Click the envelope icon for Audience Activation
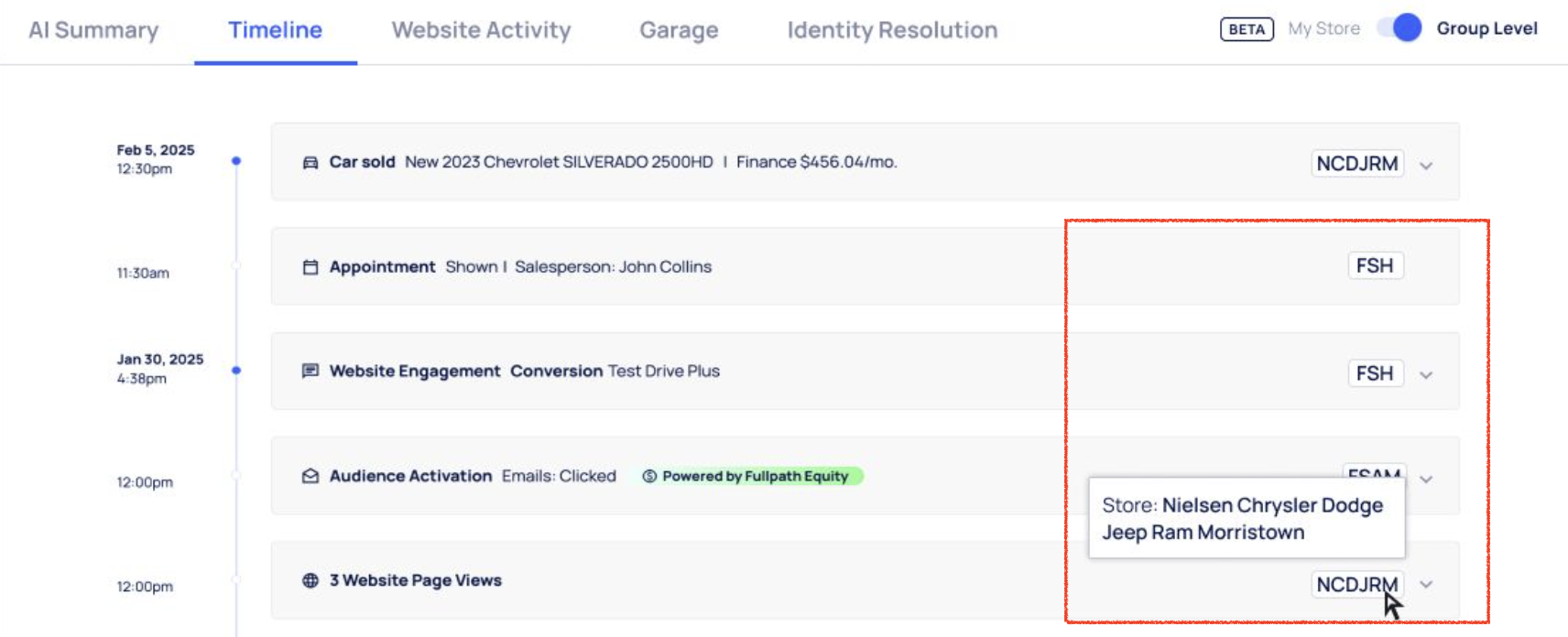The width and height of the screenshot is (1568, 637). click(x=310, y=476)
